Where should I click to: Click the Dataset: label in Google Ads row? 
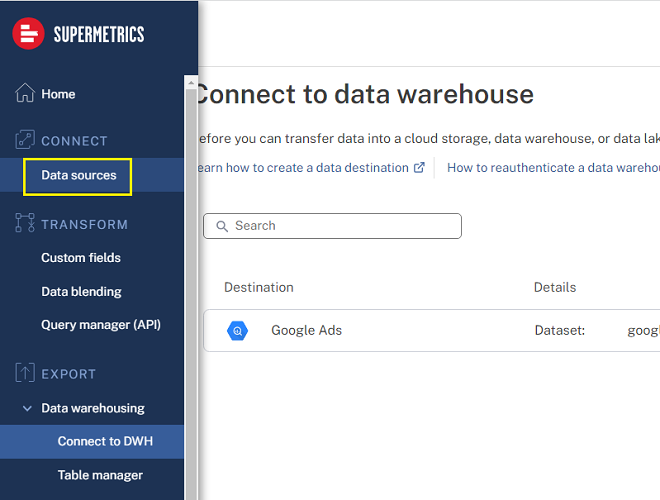tap(560, 330)
